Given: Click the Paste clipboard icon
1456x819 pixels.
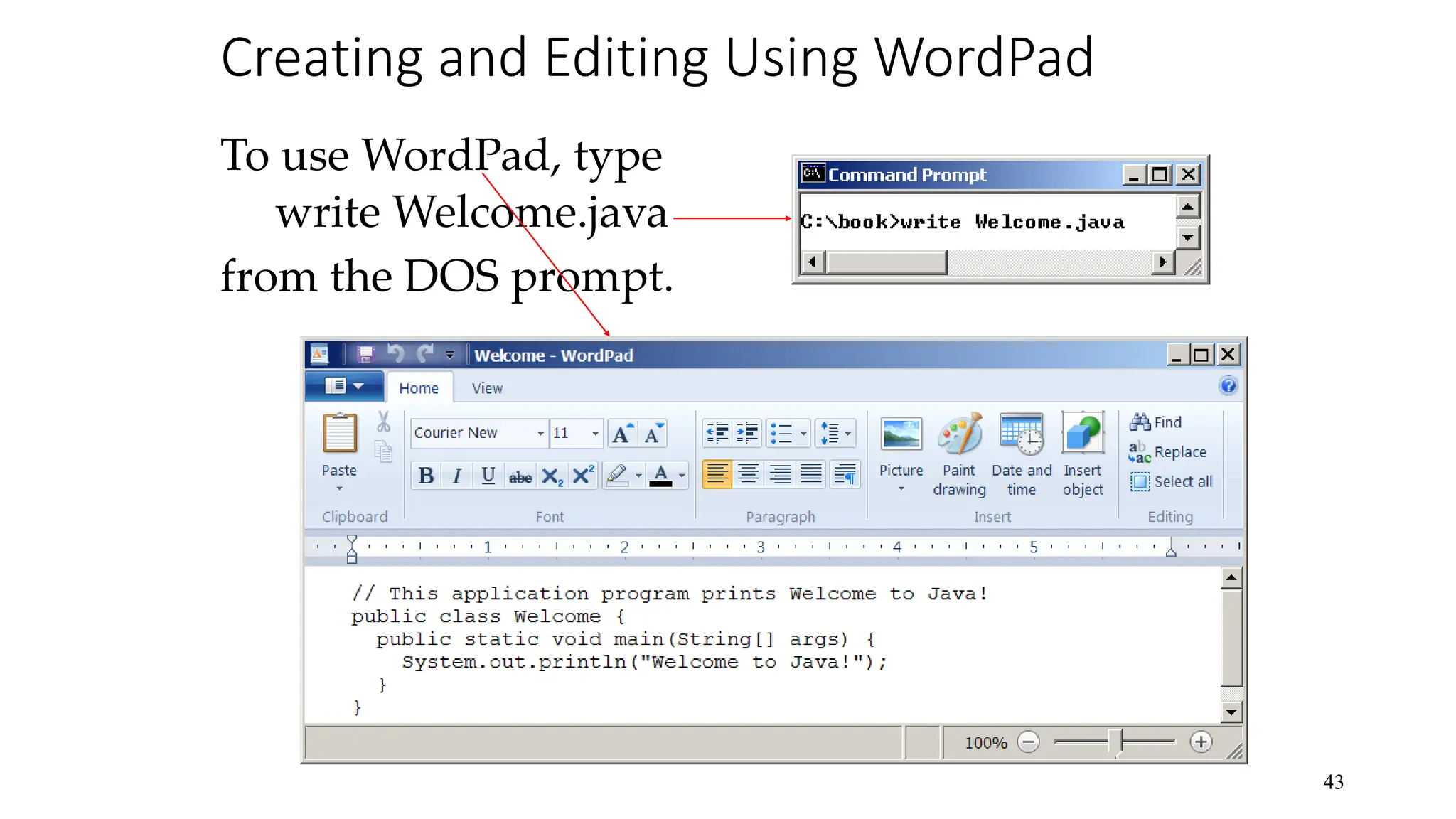Looking at the screenshot, I should (x=340, y=433).
